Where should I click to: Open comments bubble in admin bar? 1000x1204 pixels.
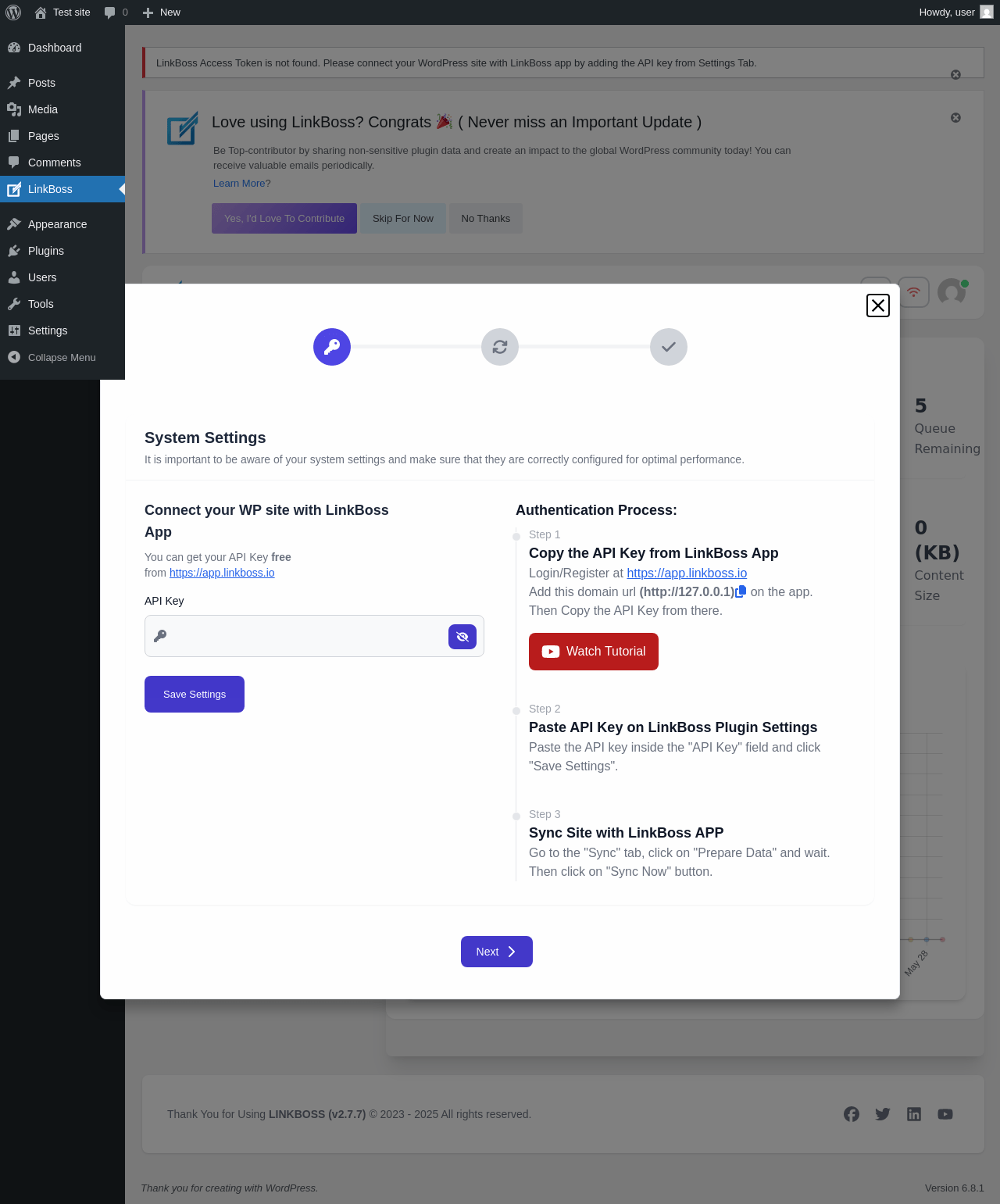click(x=116, y=13)
